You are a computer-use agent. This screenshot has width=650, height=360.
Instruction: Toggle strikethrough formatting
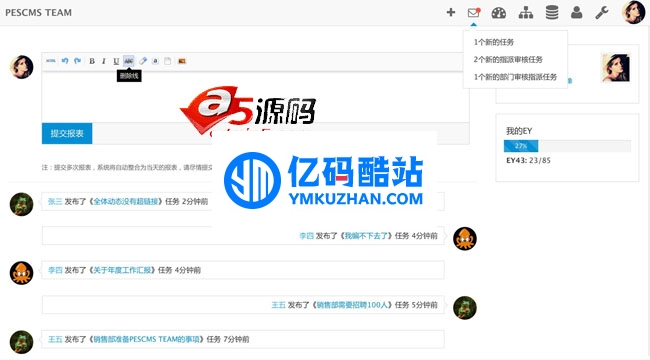[129, 61]
